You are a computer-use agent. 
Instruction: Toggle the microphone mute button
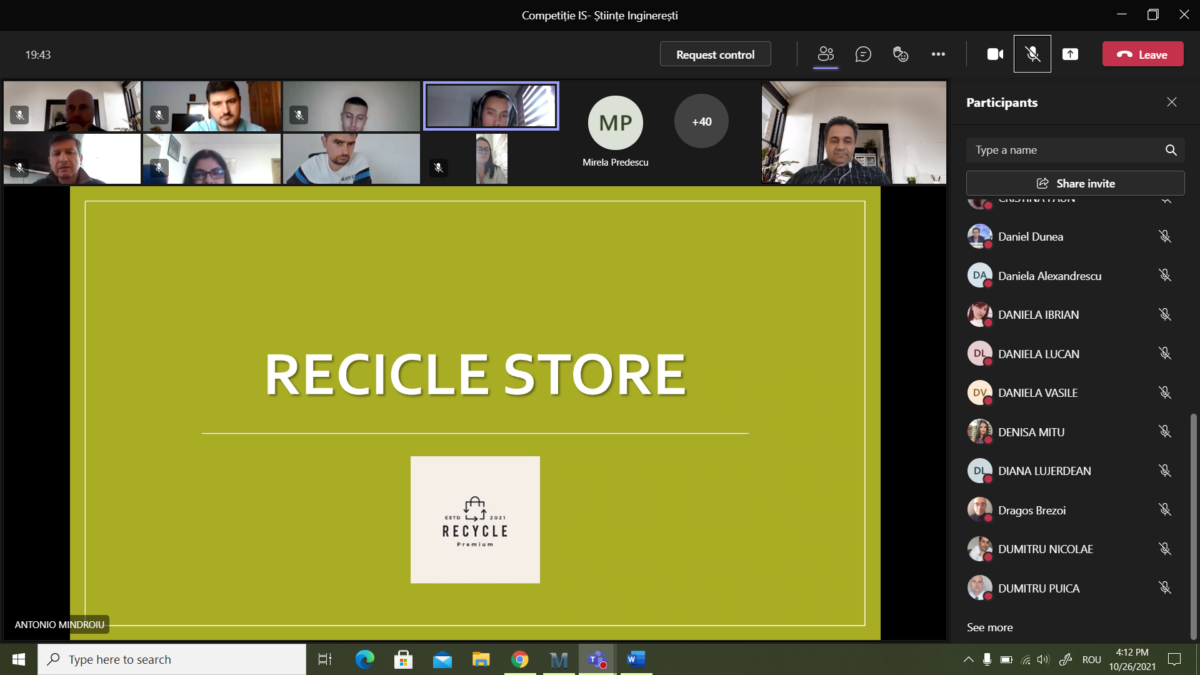click(1032, 54)
